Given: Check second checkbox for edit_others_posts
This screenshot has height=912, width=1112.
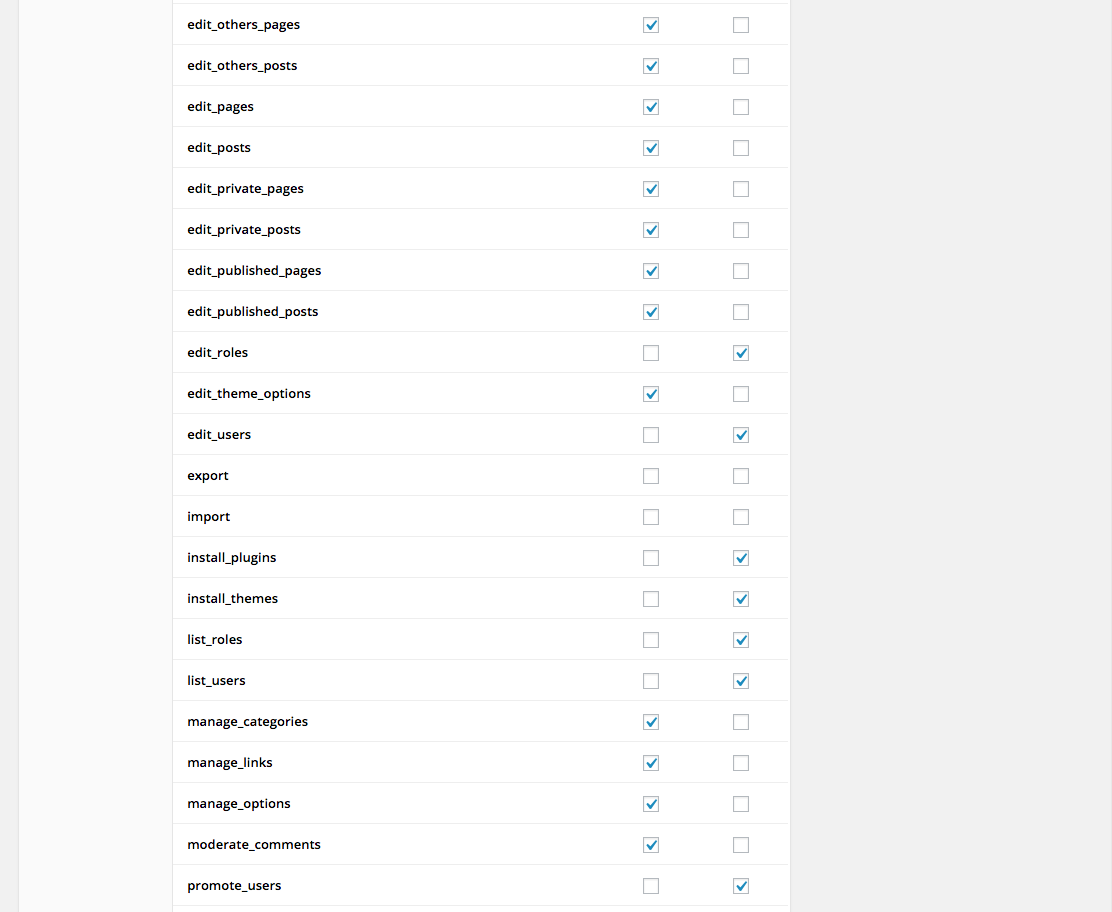Looking at the screenshot, I should coord(740,66).
